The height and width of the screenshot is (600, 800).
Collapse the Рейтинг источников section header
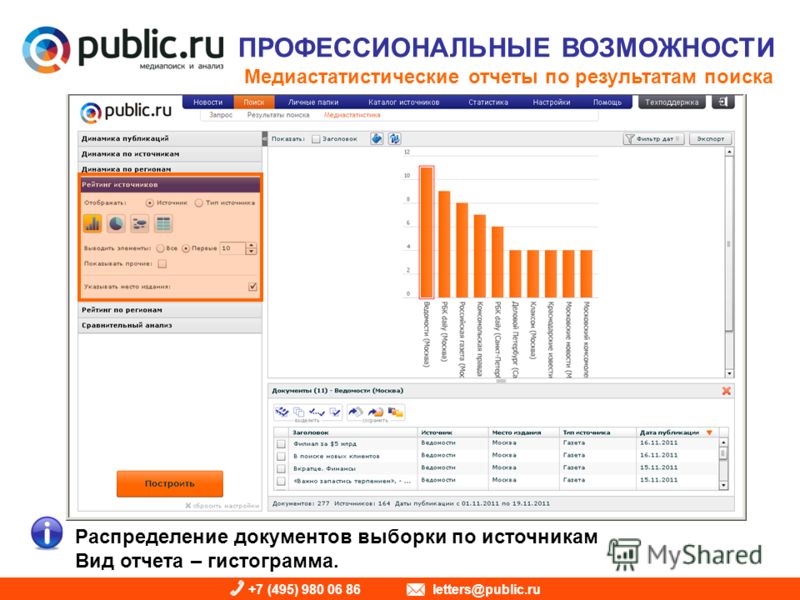pyautogui.click(x=170, y=185)
